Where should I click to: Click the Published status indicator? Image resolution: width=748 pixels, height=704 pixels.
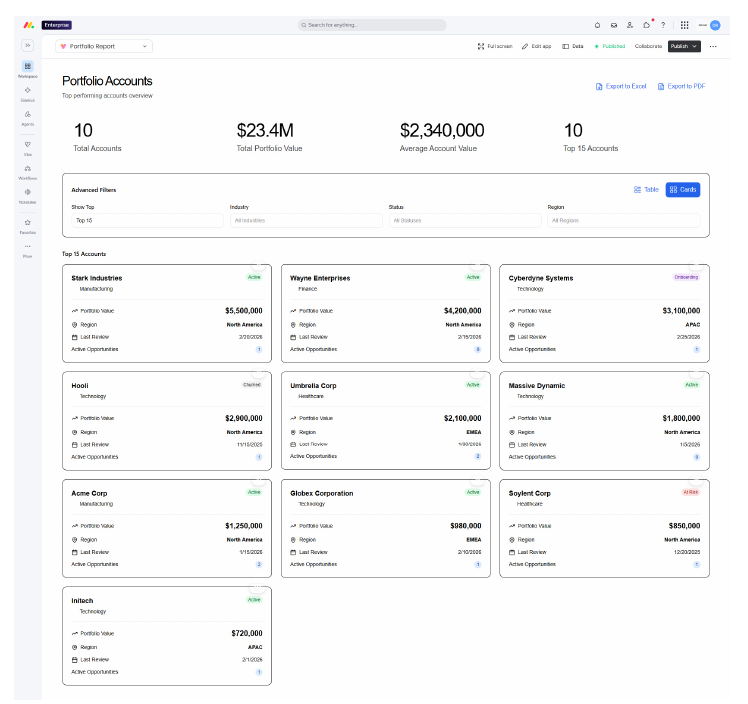[x=610, y=46]
